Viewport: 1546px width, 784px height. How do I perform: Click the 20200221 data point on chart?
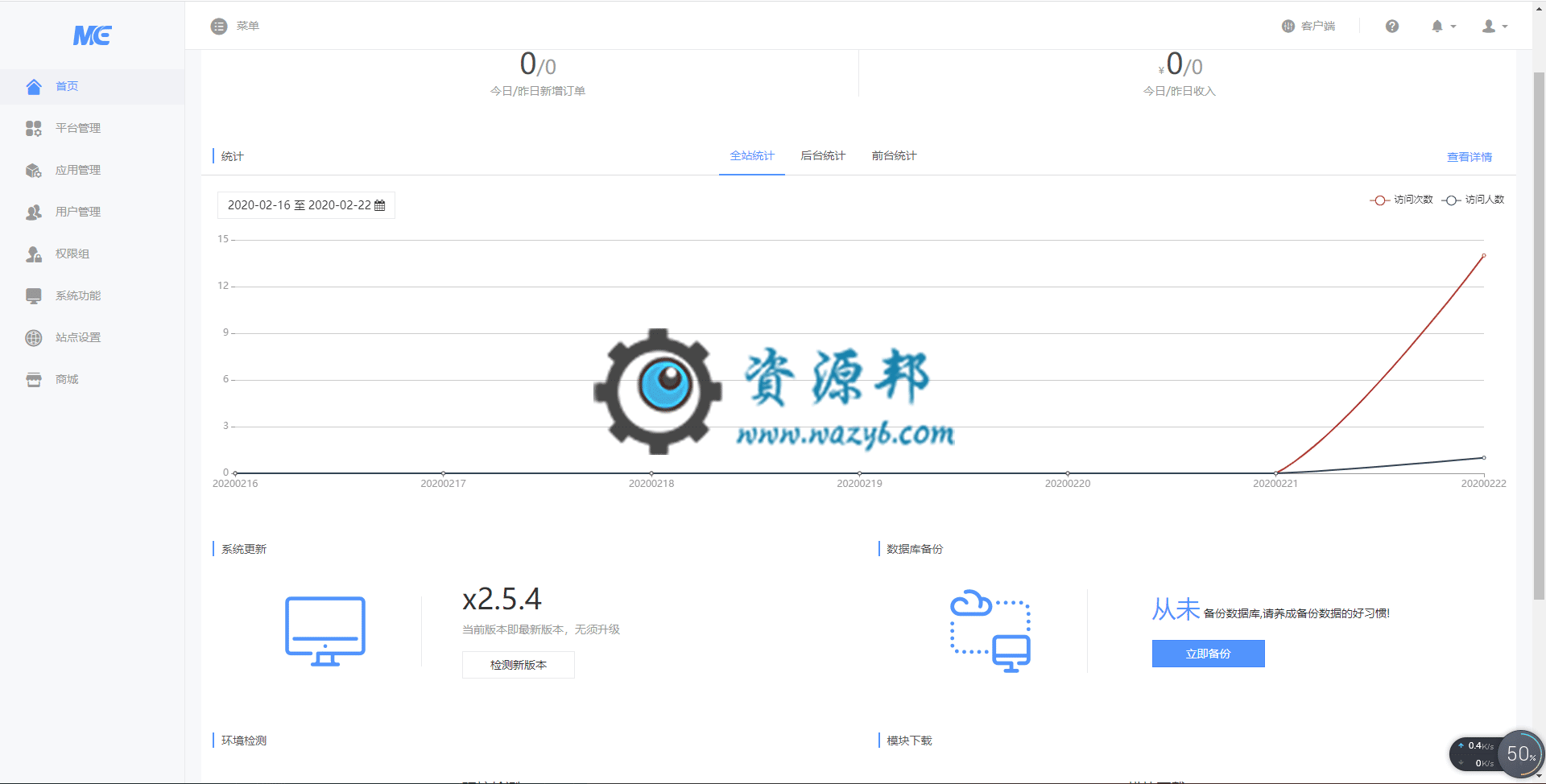(x=1276, y=473)
